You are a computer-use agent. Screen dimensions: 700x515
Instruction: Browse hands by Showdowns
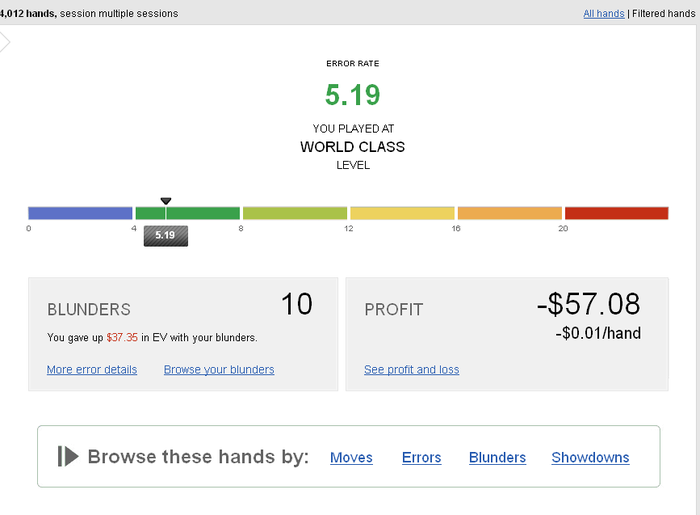590,457
